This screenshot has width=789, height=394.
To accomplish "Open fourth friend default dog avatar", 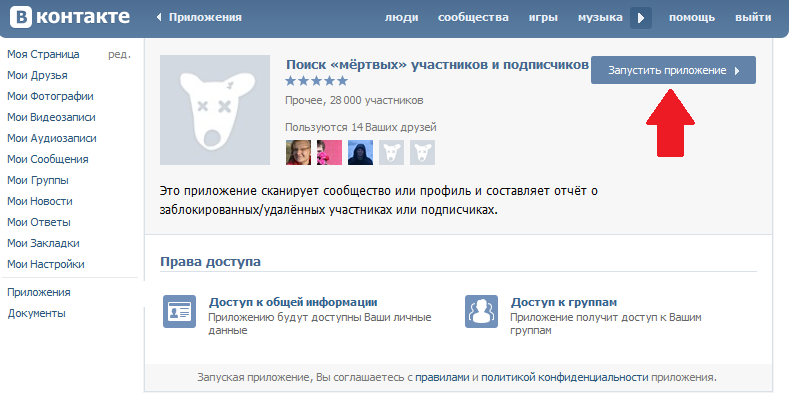I will click(391, 152).
